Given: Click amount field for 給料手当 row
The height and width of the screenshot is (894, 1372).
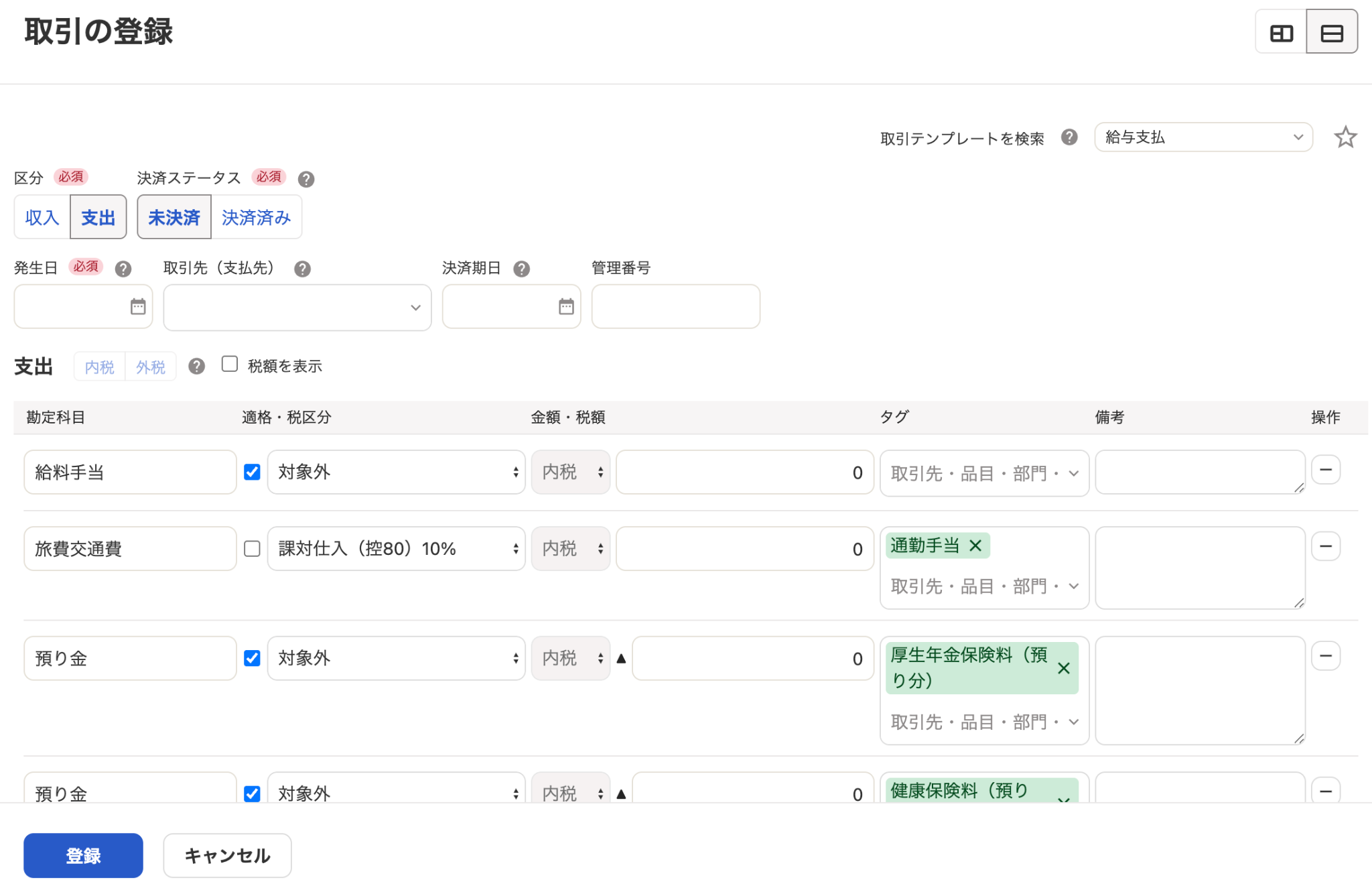Looking at the screenshot, I should coord(745,472).
